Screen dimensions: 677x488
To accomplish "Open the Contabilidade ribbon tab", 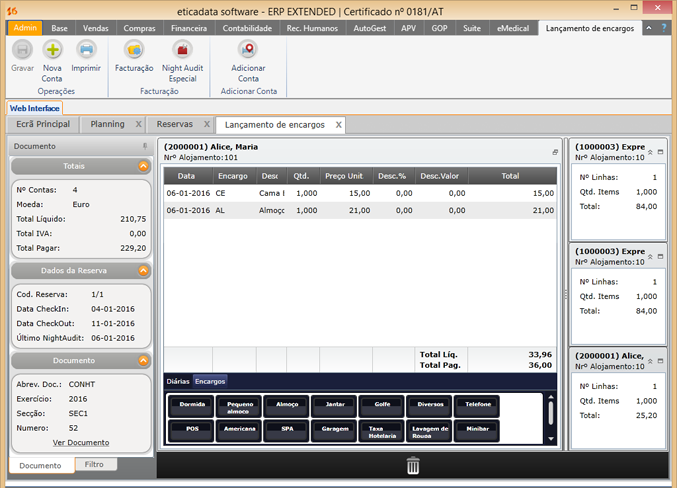I will [247, 28].
